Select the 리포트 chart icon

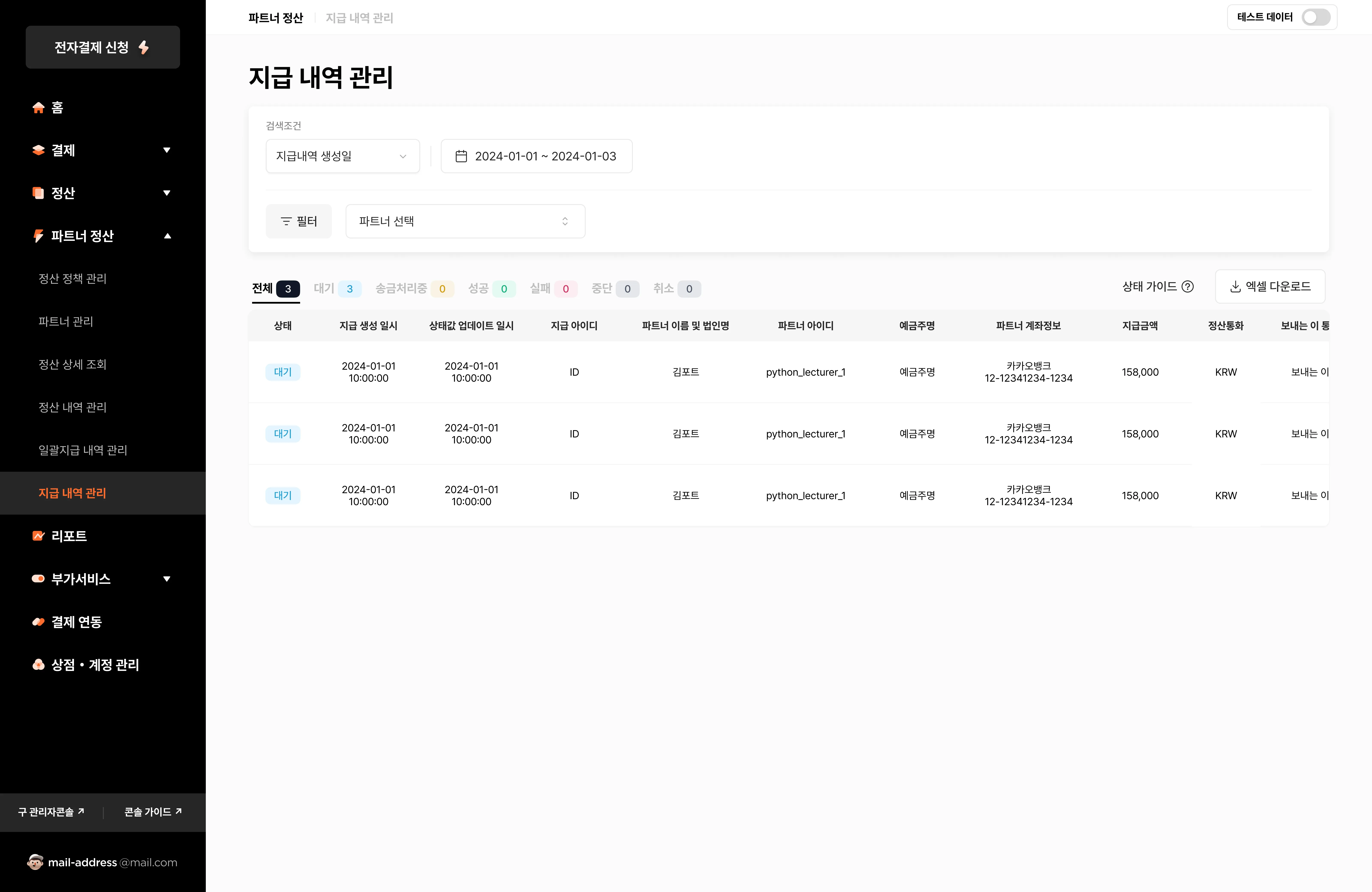[x=38, y=536]
